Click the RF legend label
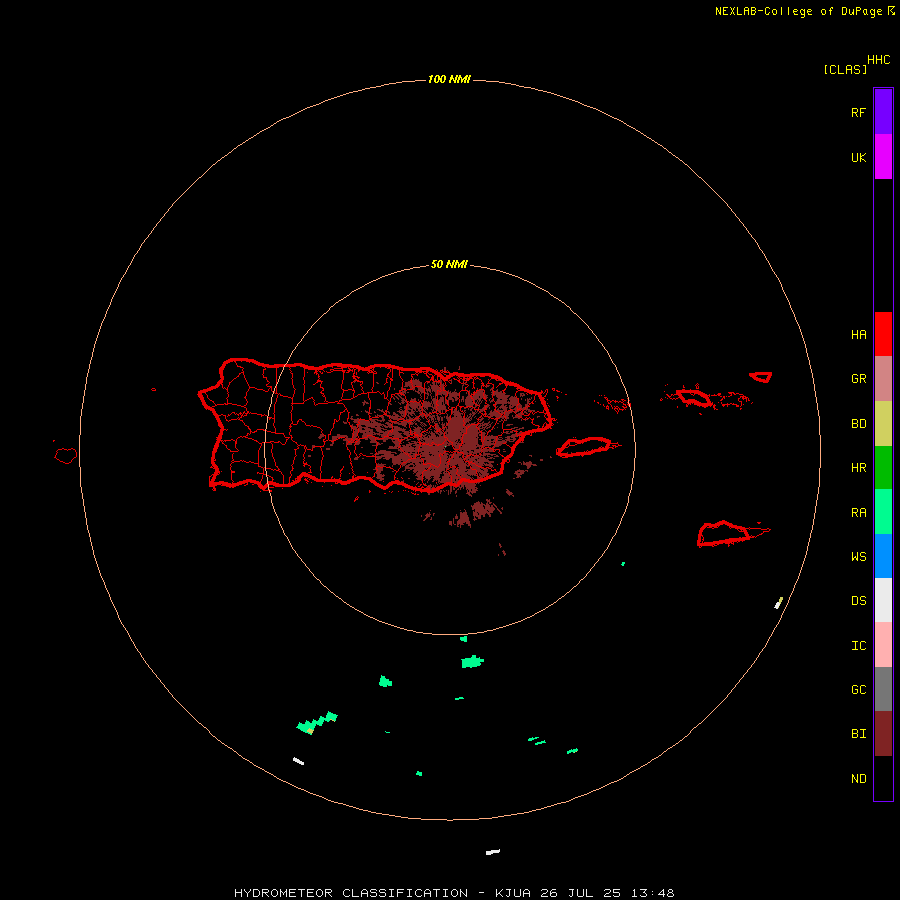This screenshot has width=900, height=900. 858,112
